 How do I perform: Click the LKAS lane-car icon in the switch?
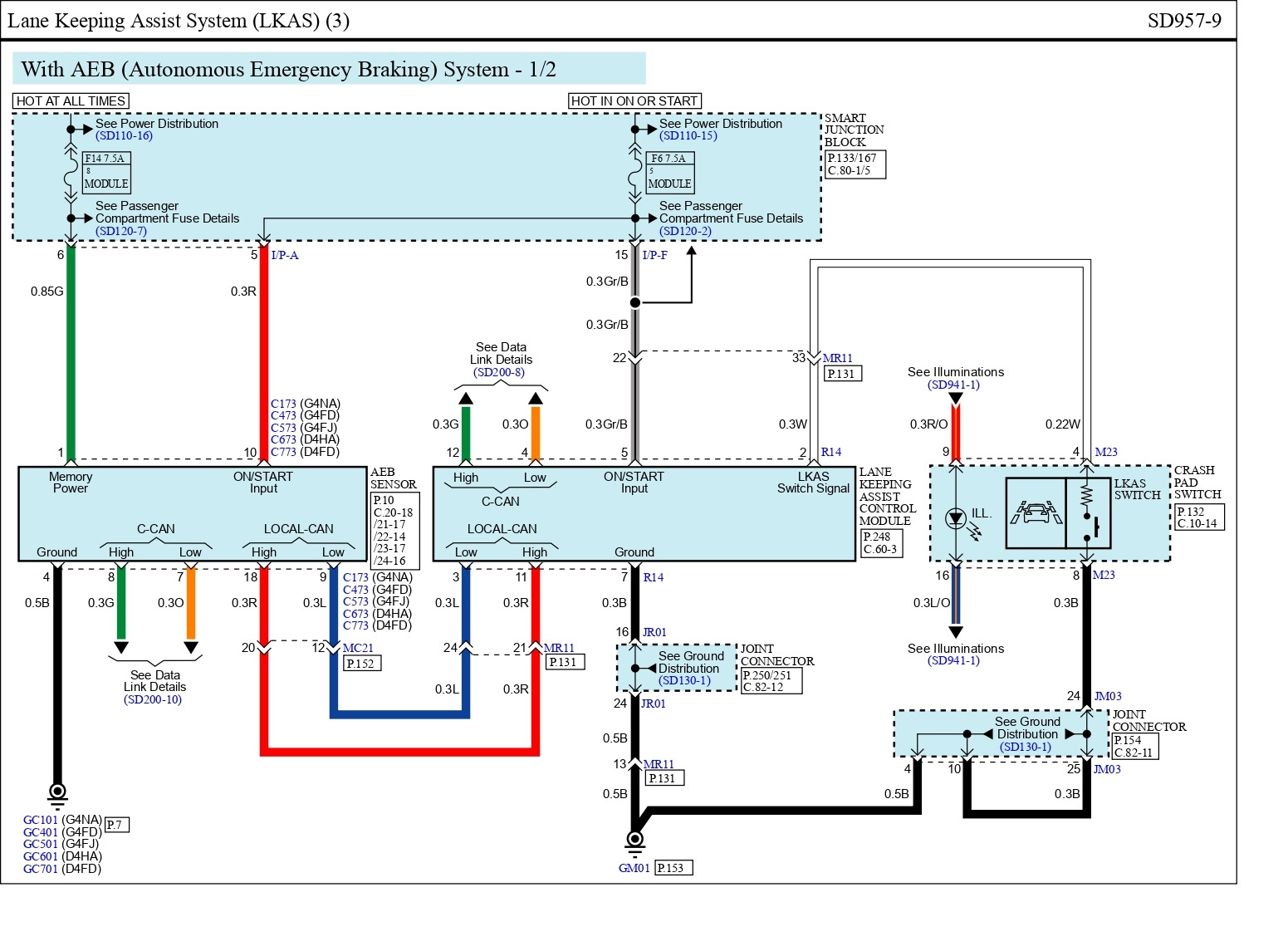(1036, 513)
